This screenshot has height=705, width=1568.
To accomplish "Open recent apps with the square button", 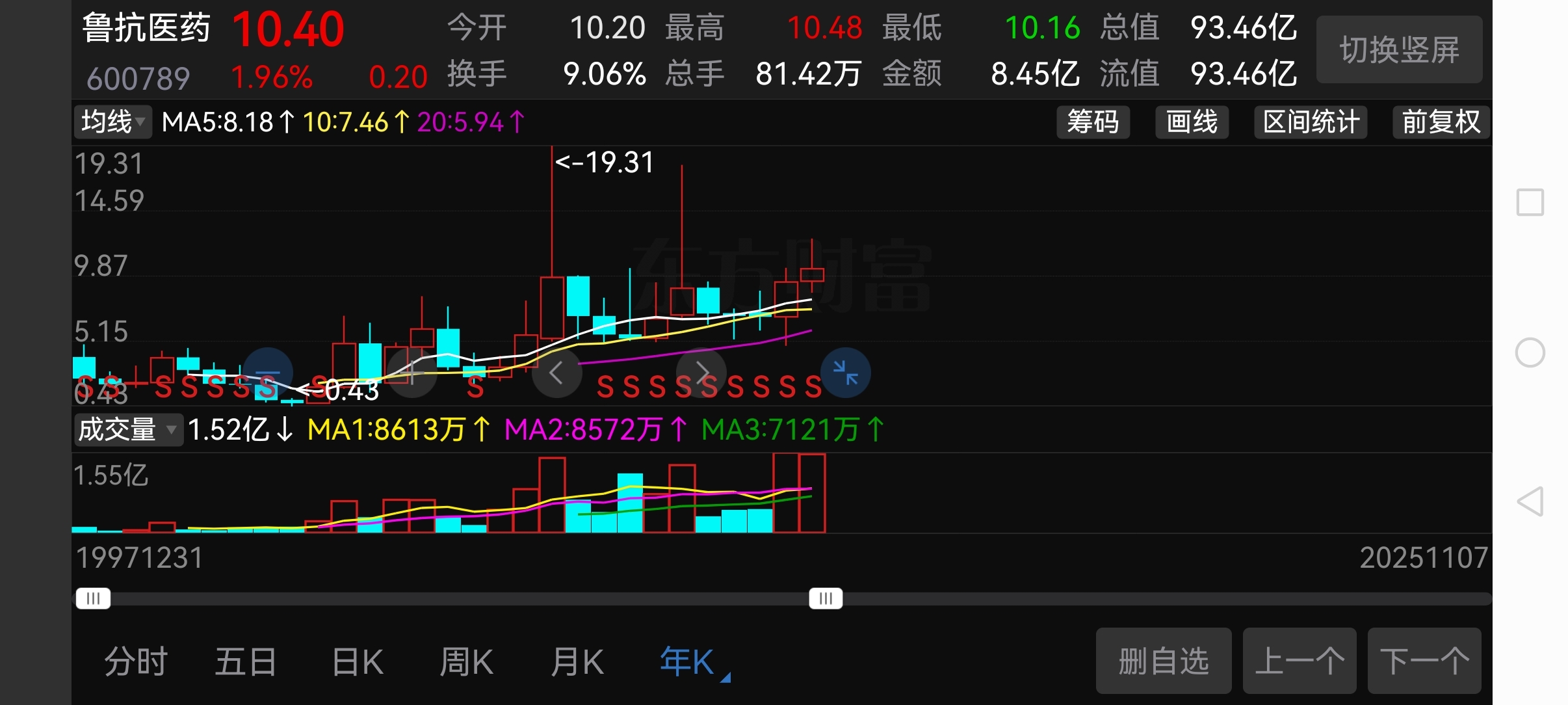I will [1530, 202].
